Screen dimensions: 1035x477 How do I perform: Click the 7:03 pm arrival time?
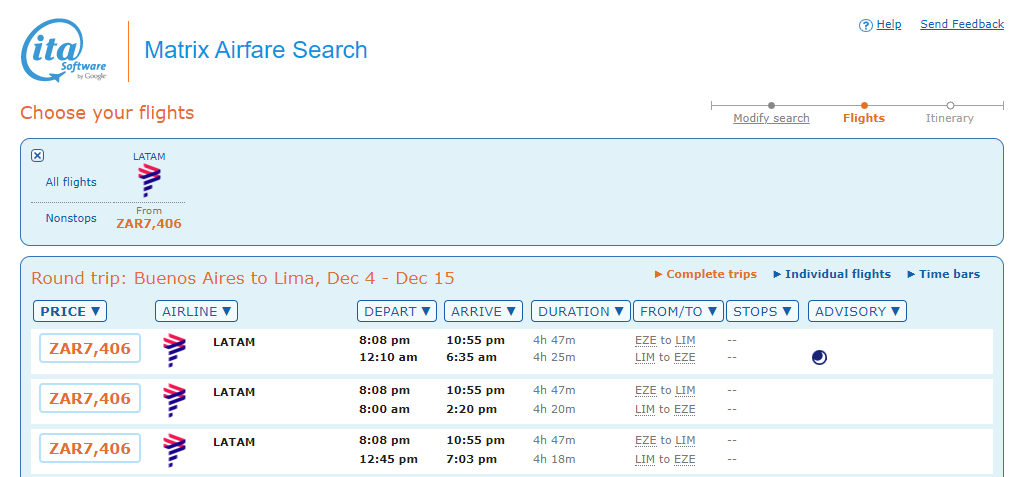(472, 459)
